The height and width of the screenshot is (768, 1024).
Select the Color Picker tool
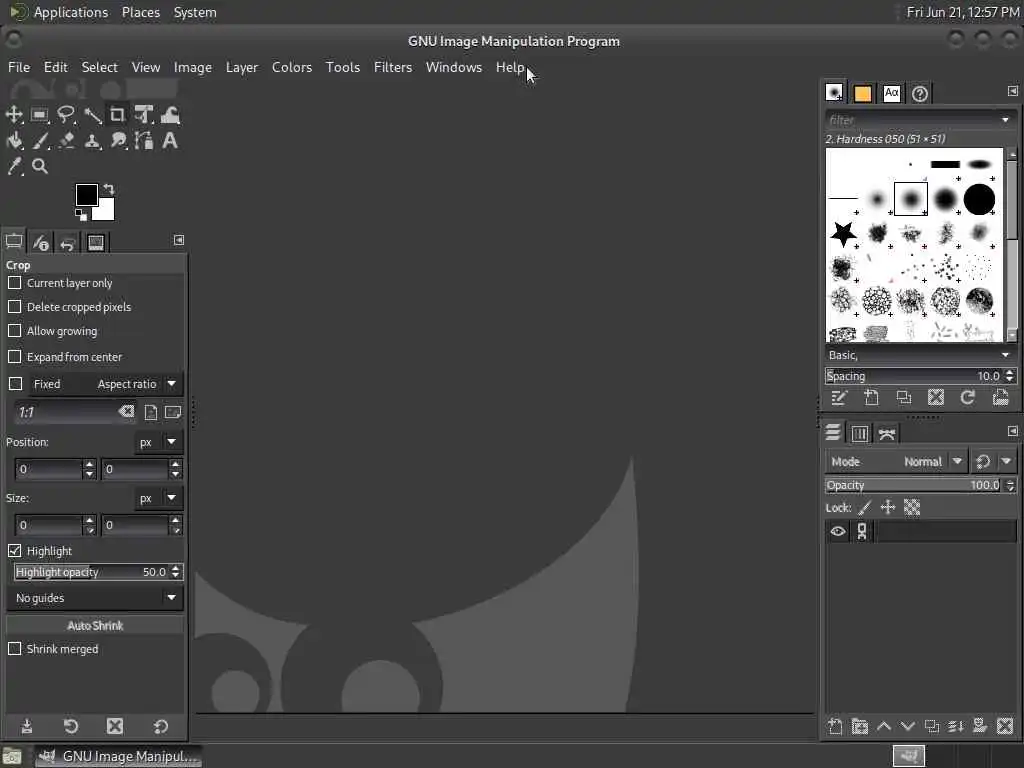point(14,167)
